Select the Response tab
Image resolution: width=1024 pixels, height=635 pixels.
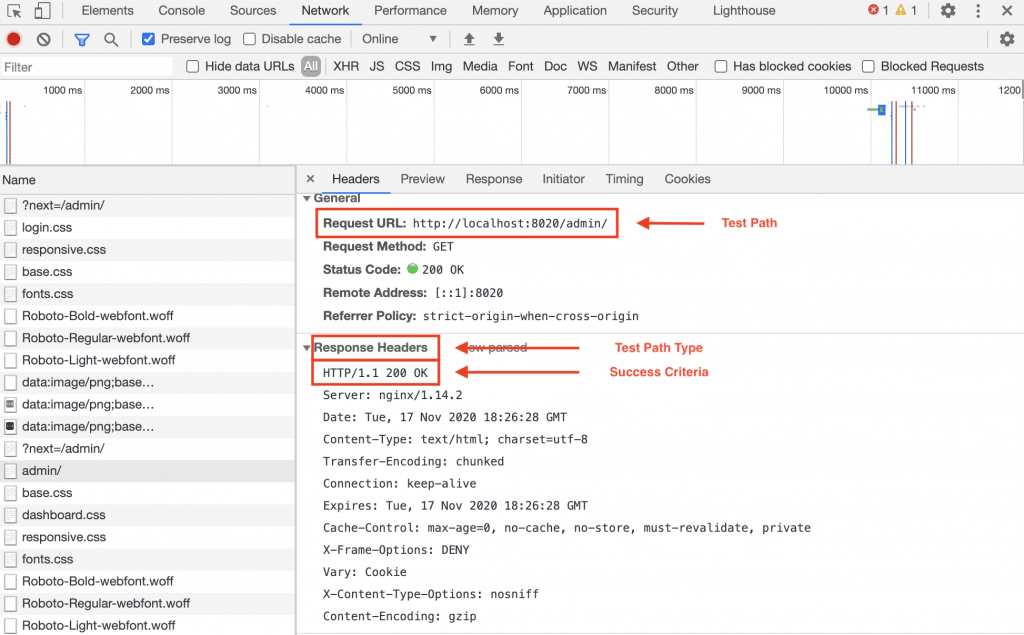(494, 179)
